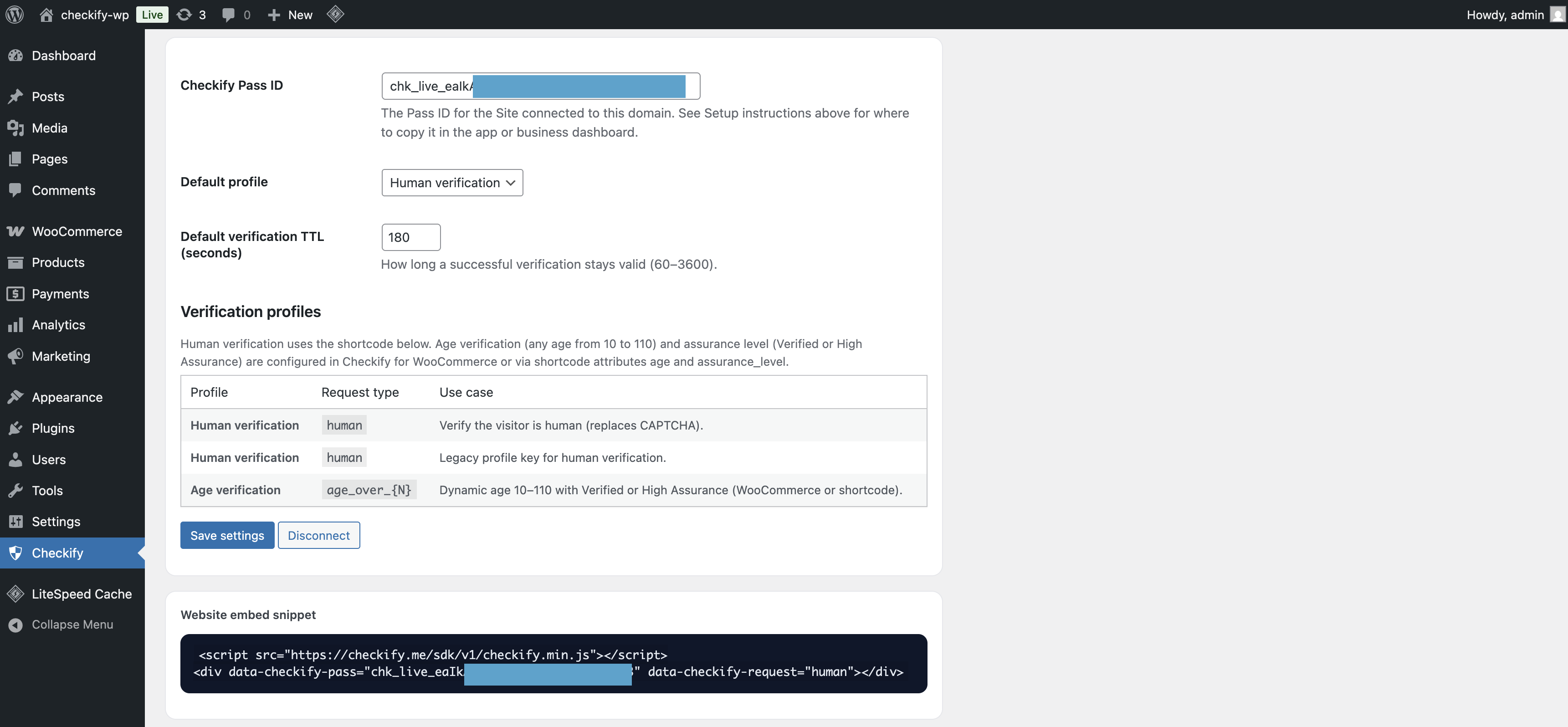This screenshot has height=727, width=1568.
Task: Click the Appearance paintbrush icon
Action: pos(16,397)
